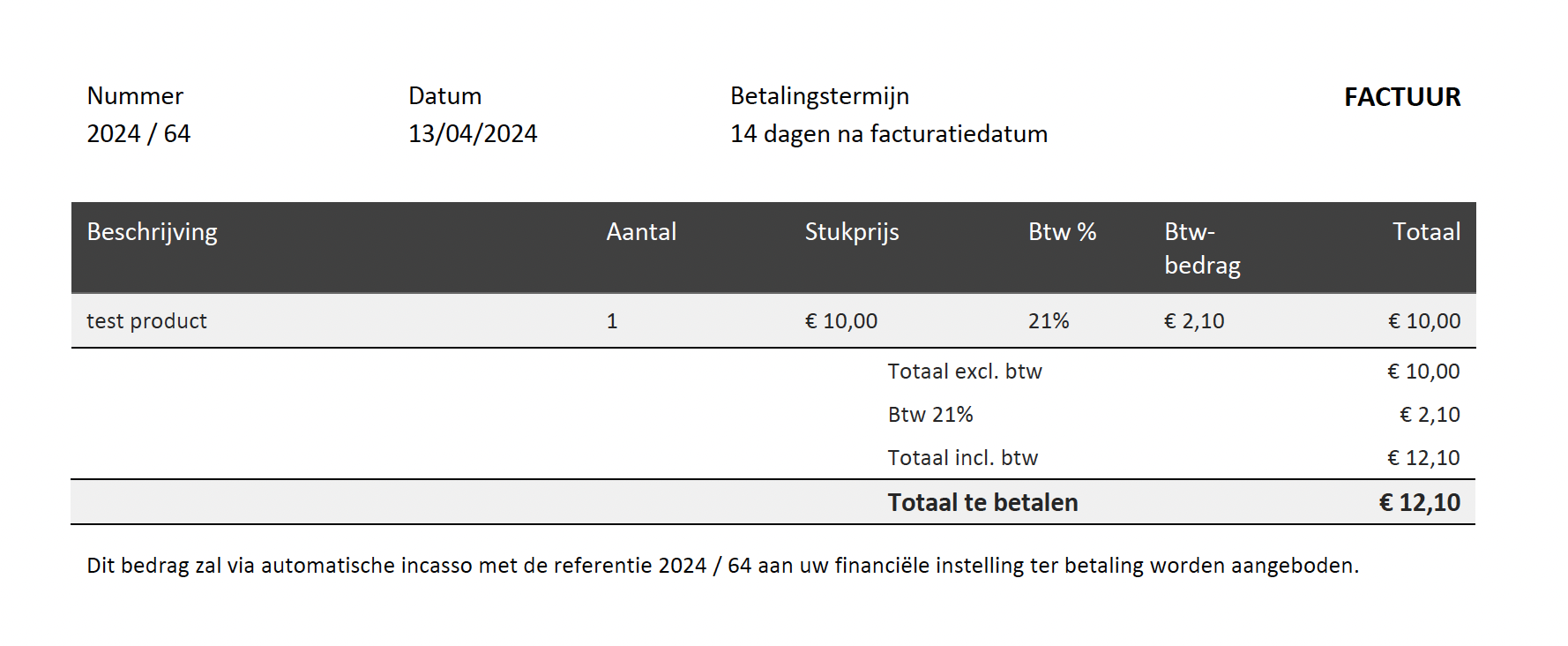Screen dimensions: 1568x646
Task: Click the Stukprijs column header
Action: 852,232
